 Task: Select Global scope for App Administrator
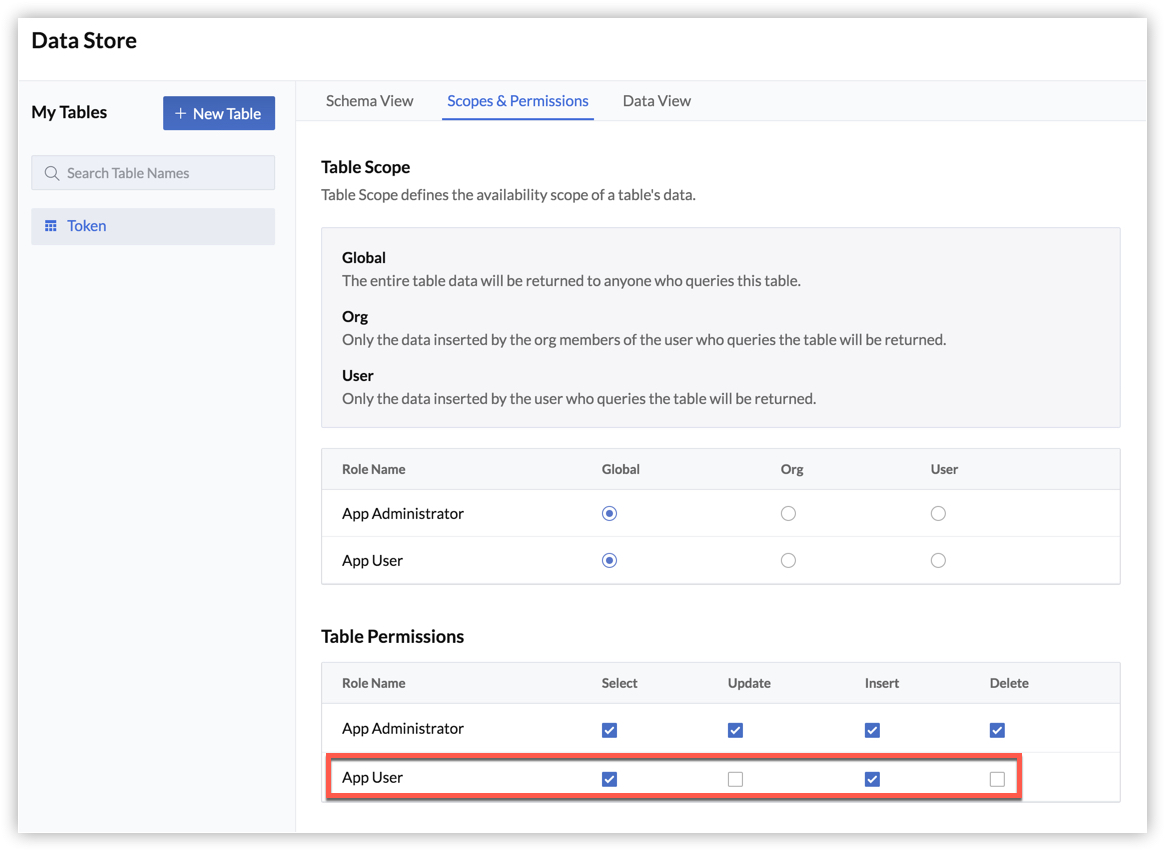pos(609,514)
